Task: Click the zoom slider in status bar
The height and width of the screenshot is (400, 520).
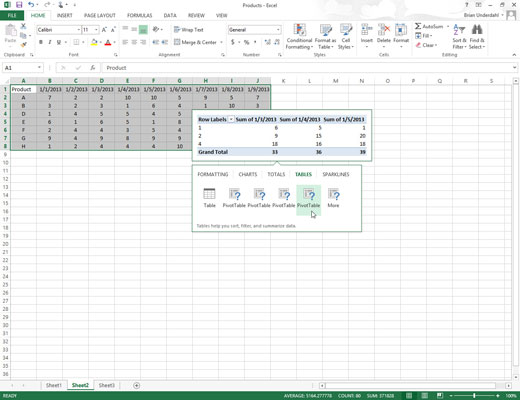Action: (x=474, y=396)
